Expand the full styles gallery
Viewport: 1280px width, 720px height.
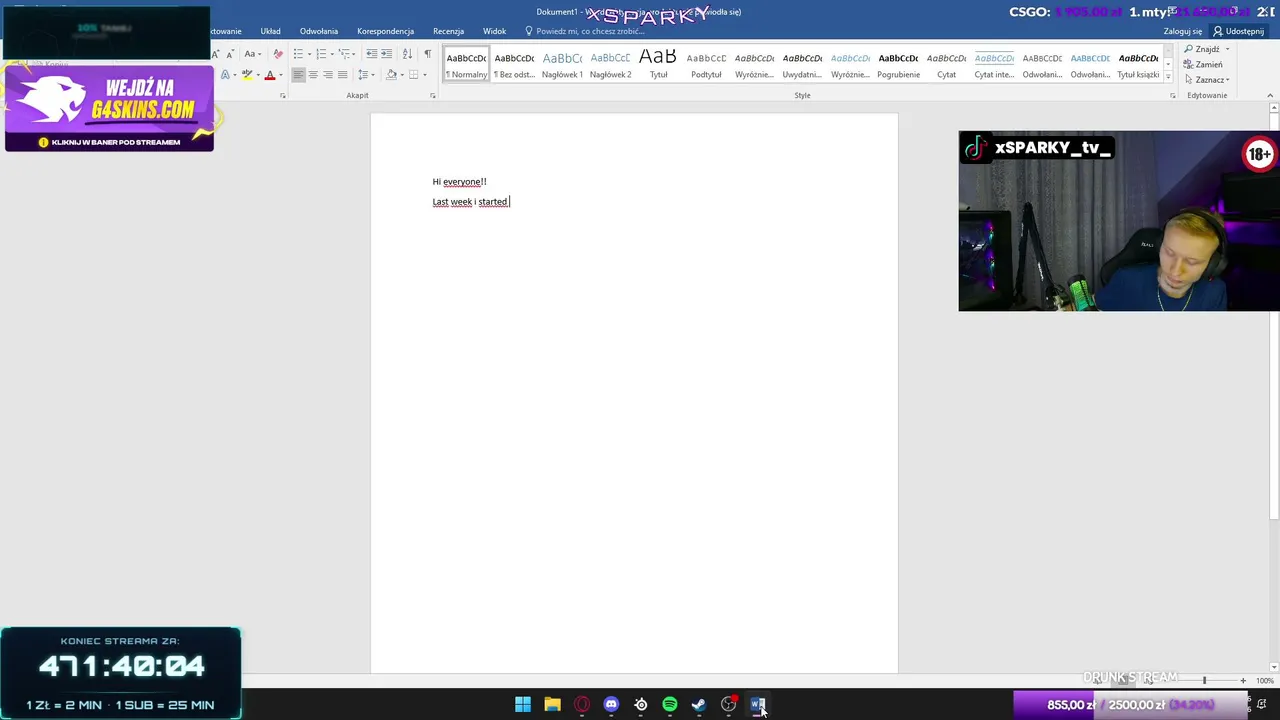1168,78
